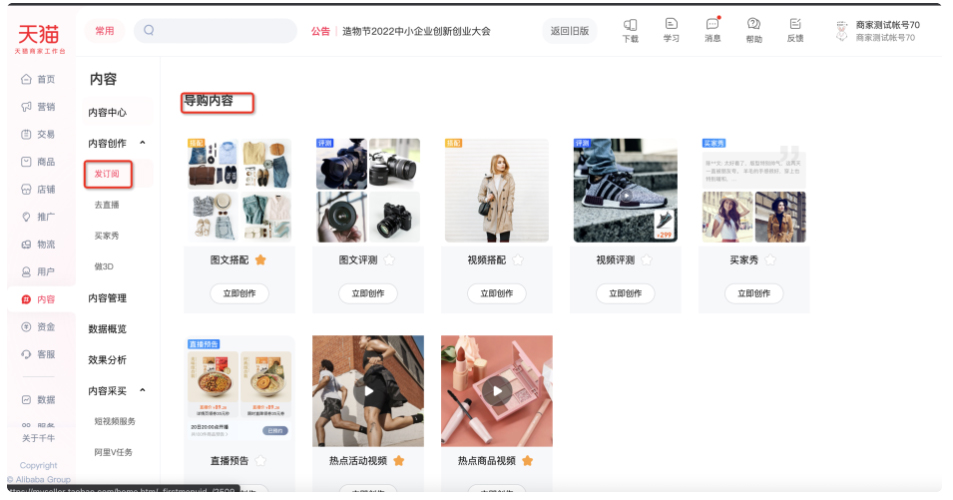Click 立即创作 under 图文评测

pos(368,293)
